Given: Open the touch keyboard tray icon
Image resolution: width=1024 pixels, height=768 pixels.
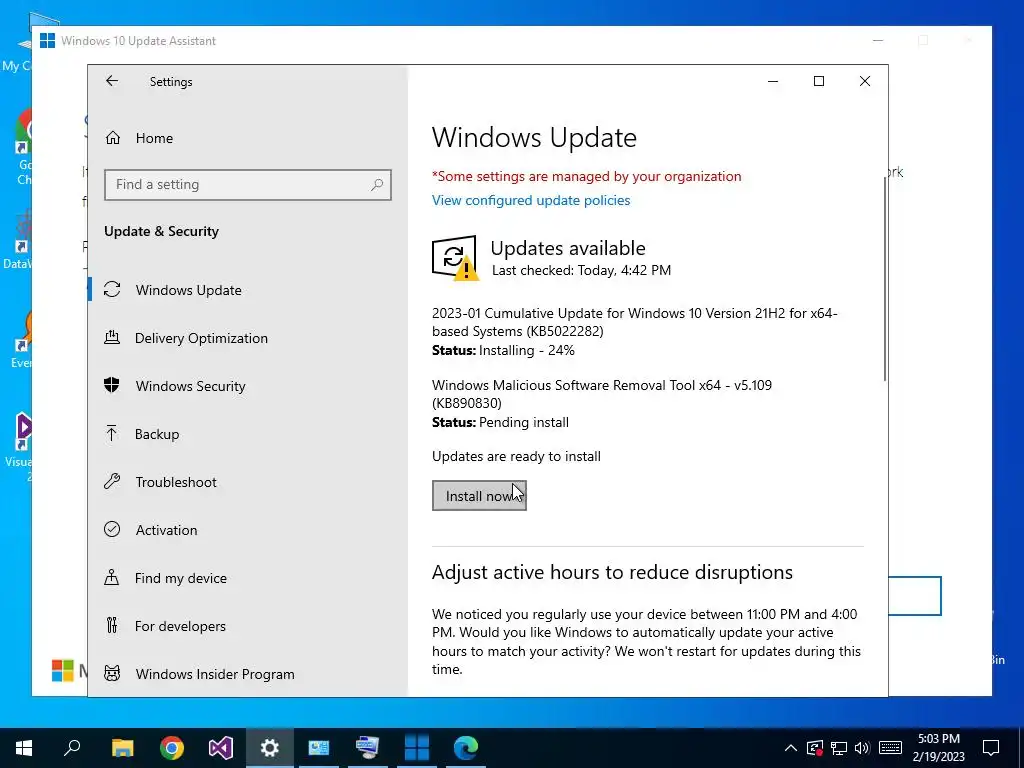Looking at the screenshot, I should click(890, 748).
